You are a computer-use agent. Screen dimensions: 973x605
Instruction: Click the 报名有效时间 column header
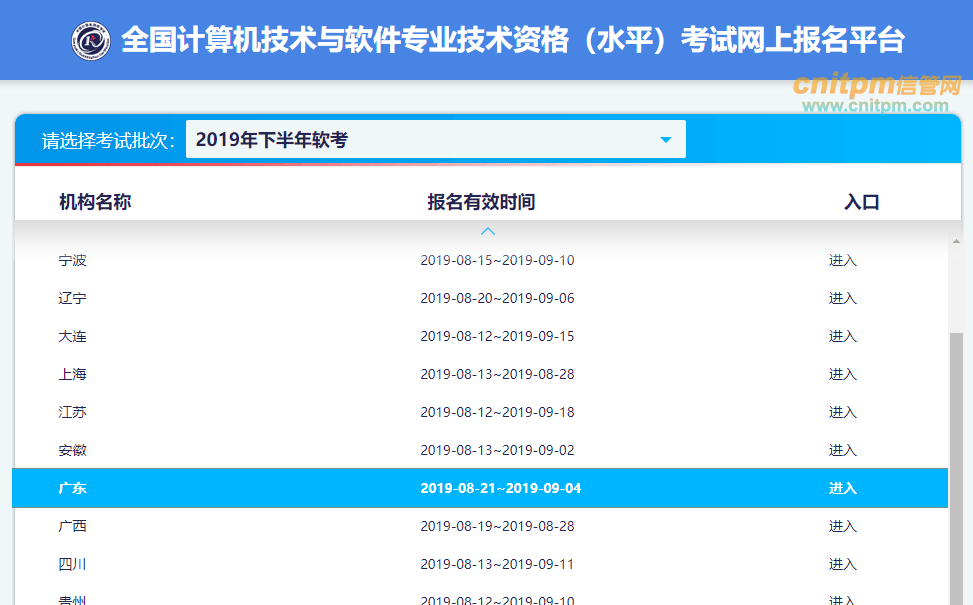(x=481, y=202)
